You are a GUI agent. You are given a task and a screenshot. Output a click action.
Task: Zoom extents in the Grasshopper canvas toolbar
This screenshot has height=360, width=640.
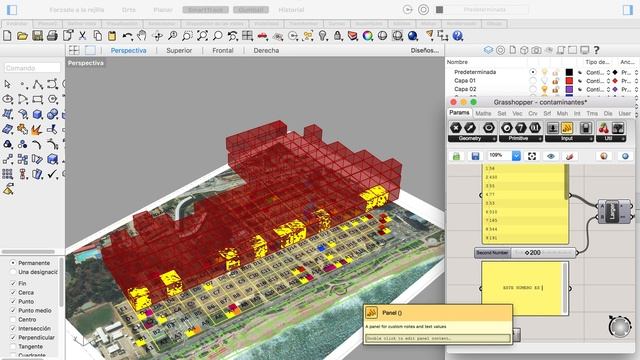pyautogui.click(x=532, y=156)
